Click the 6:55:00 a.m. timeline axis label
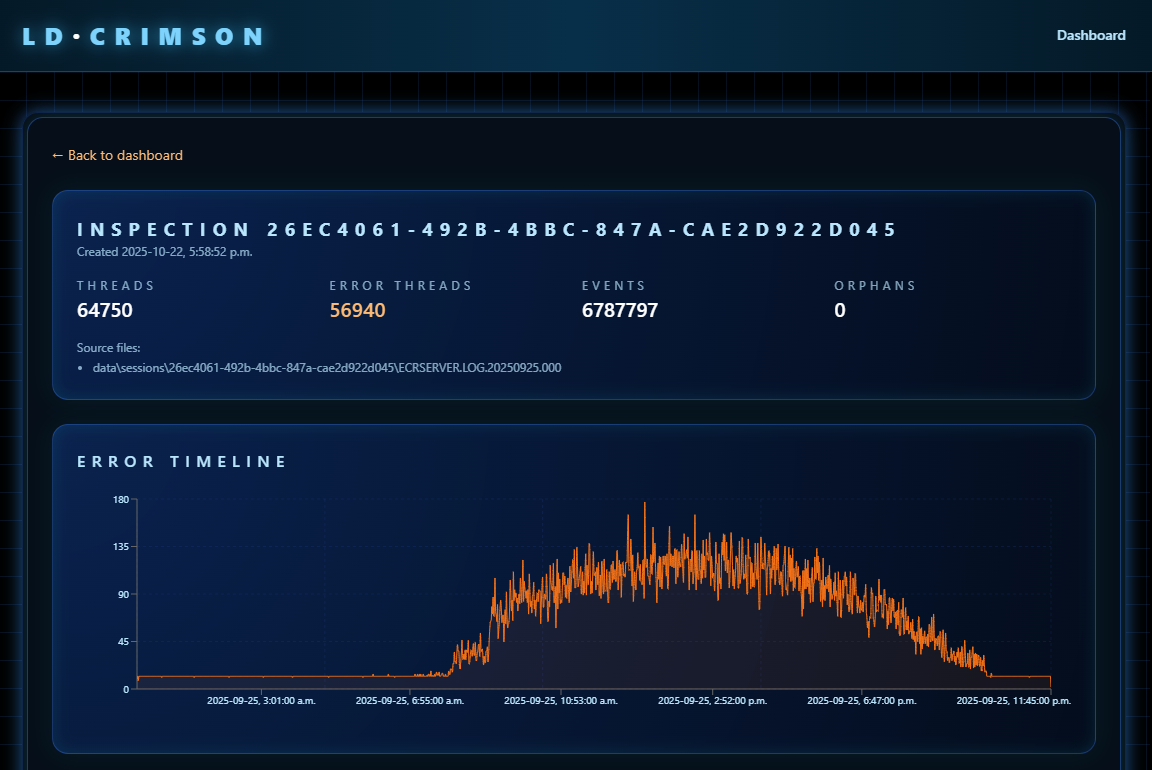 [410, 701]
